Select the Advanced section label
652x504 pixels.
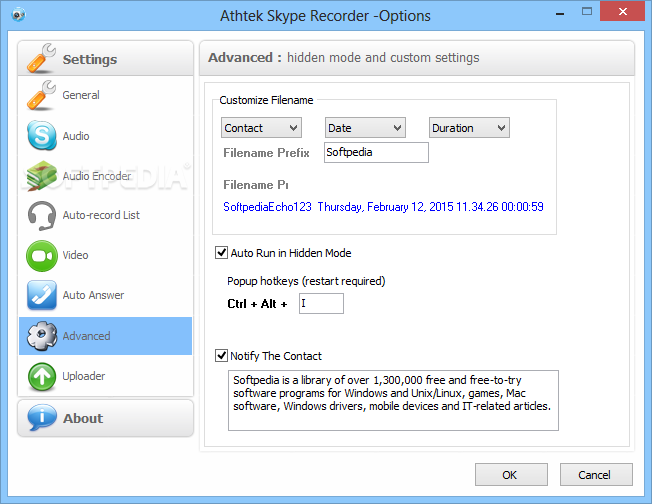coord(86,336)
